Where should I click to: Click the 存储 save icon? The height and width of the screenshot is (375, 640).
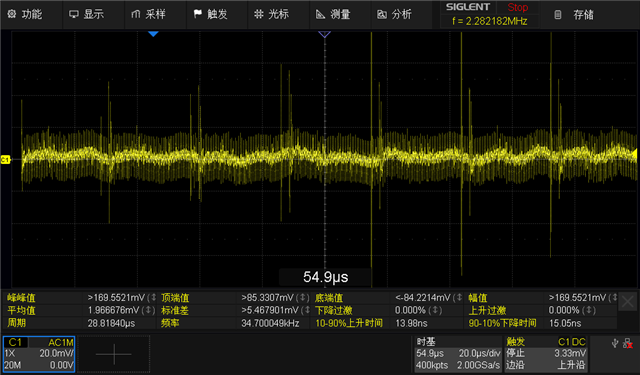558,15
